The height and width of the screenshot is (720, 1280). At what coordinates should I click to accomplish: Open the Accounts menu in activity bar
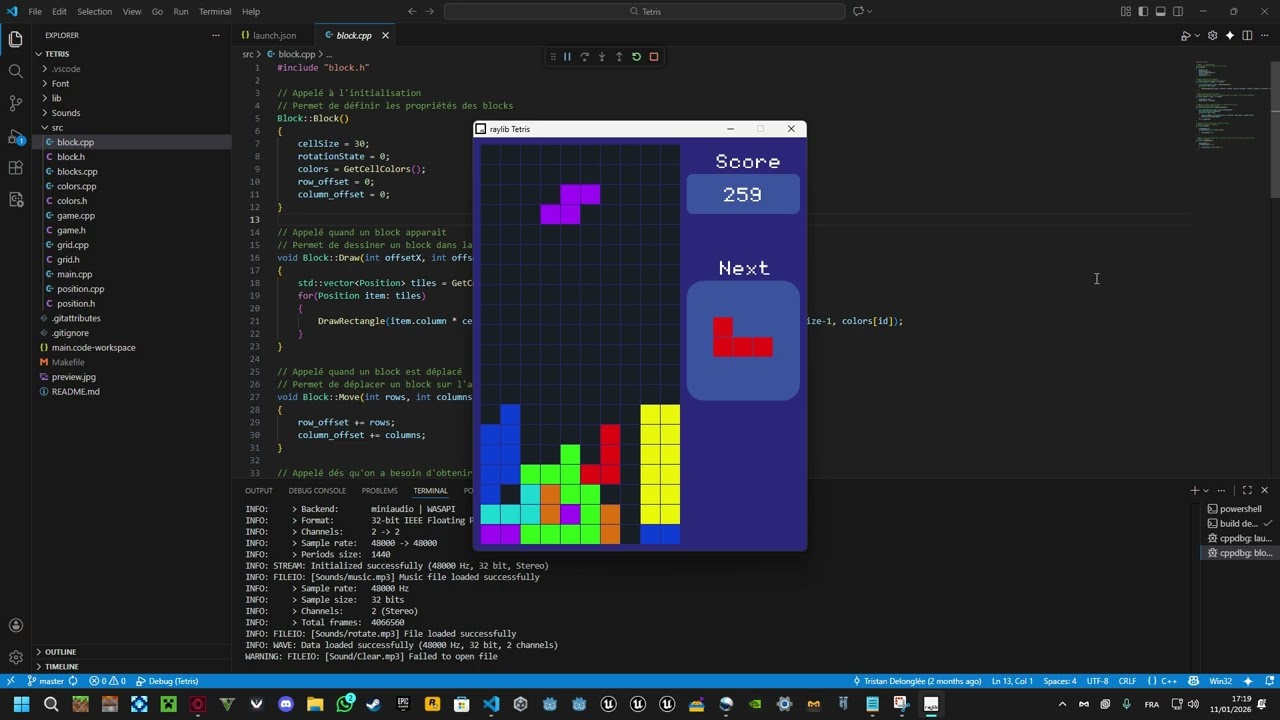pos(15,626)
